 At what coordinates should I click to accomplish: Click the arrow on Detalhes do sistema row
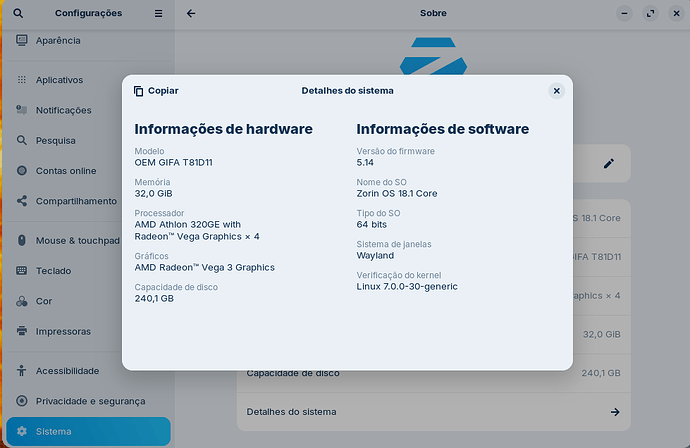615,412
